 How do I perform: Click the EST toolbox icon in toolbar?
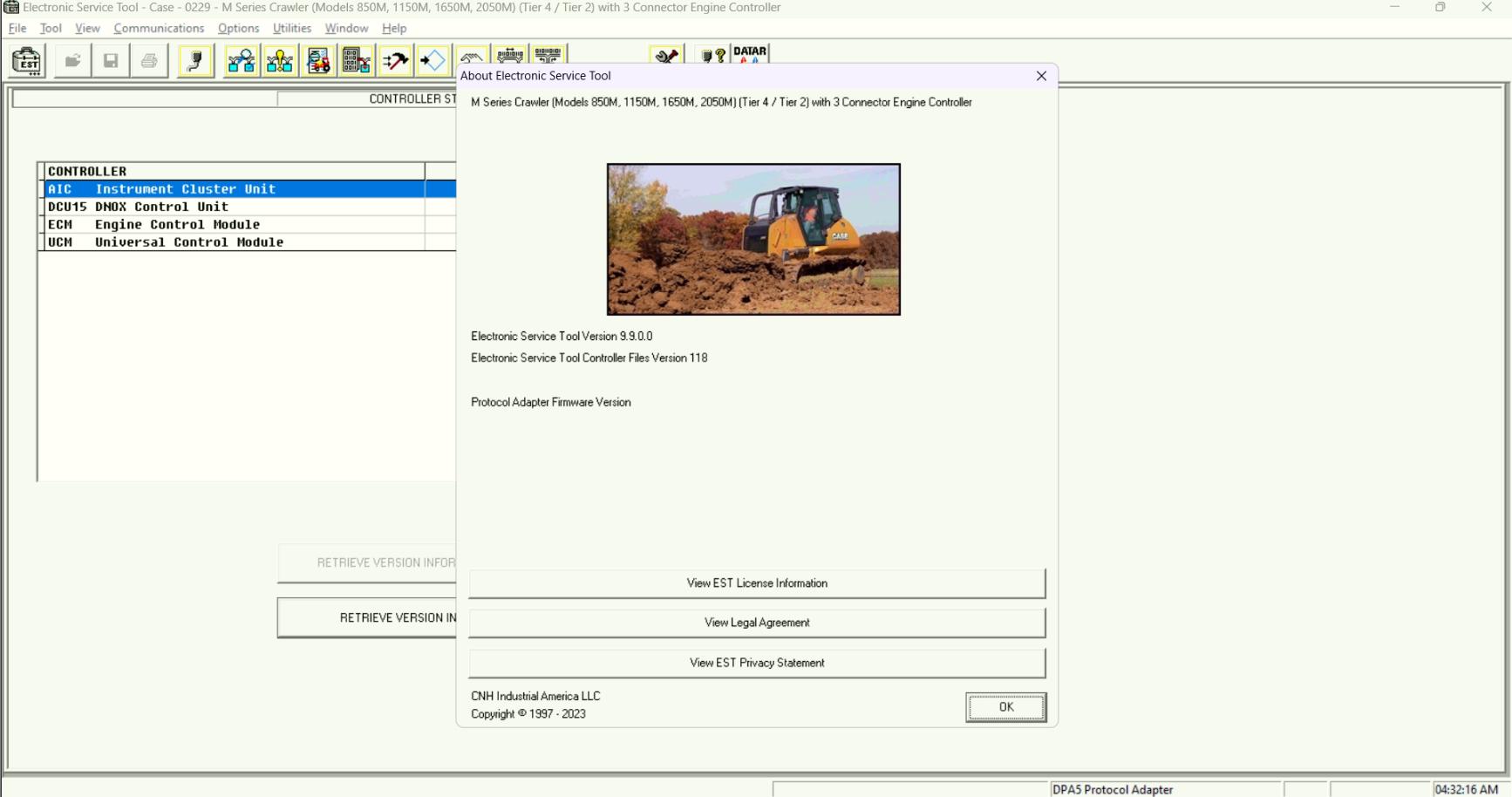pos(27,61)
